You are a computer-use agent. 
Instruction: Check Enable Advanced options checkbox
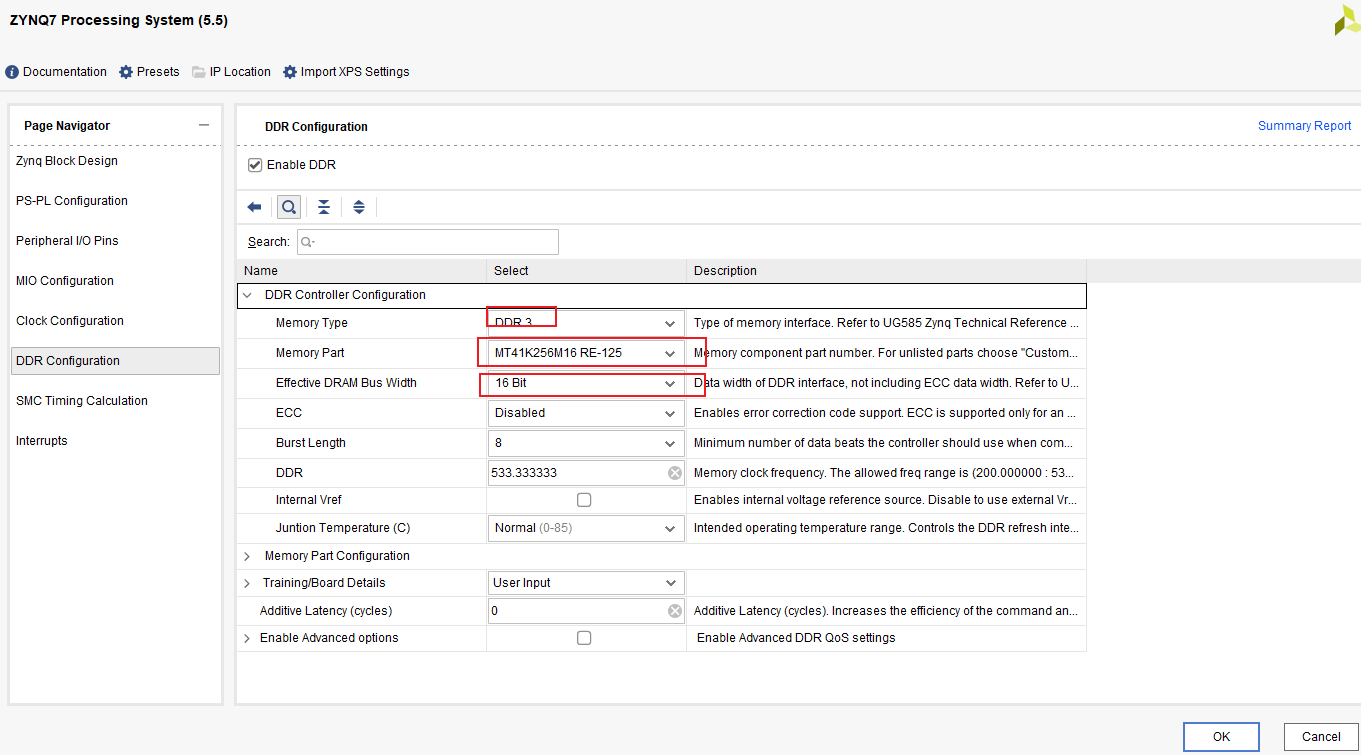[x=584, y=638]
